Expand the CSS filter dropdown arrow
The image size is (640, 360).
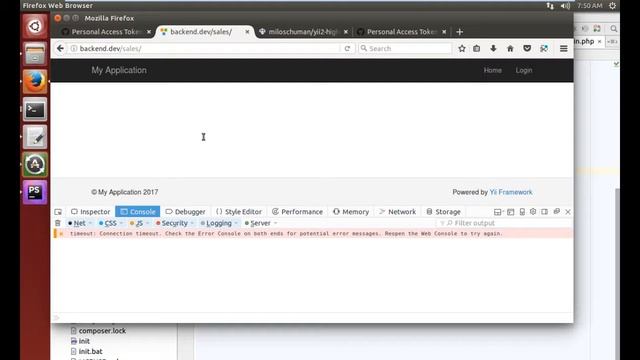pyautogui.click(x=121, y=223)
